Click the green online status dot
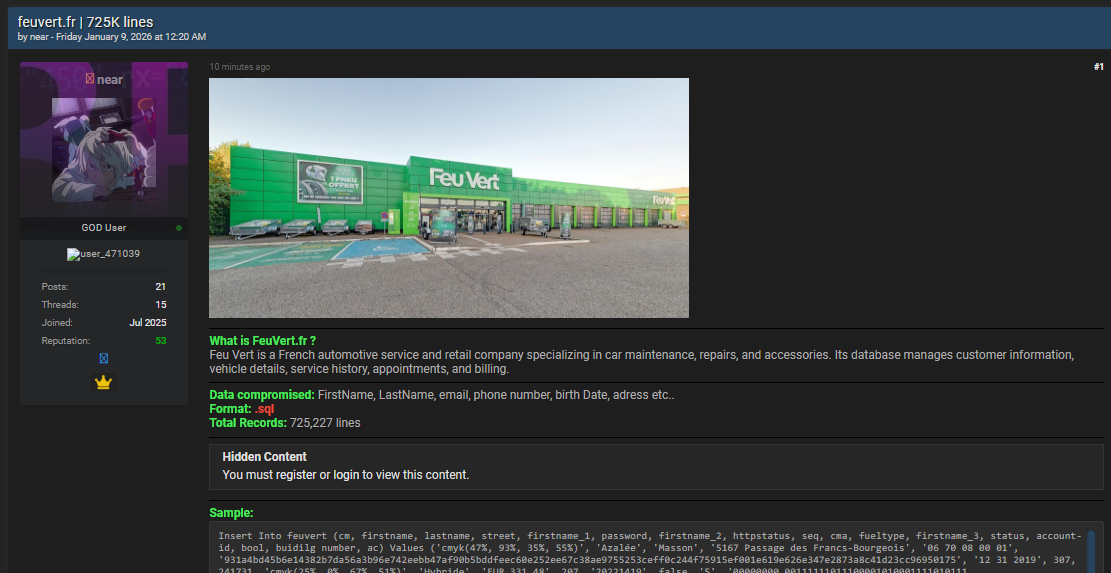This screenshot has height=573, width=1111. (x=179, y=228)
